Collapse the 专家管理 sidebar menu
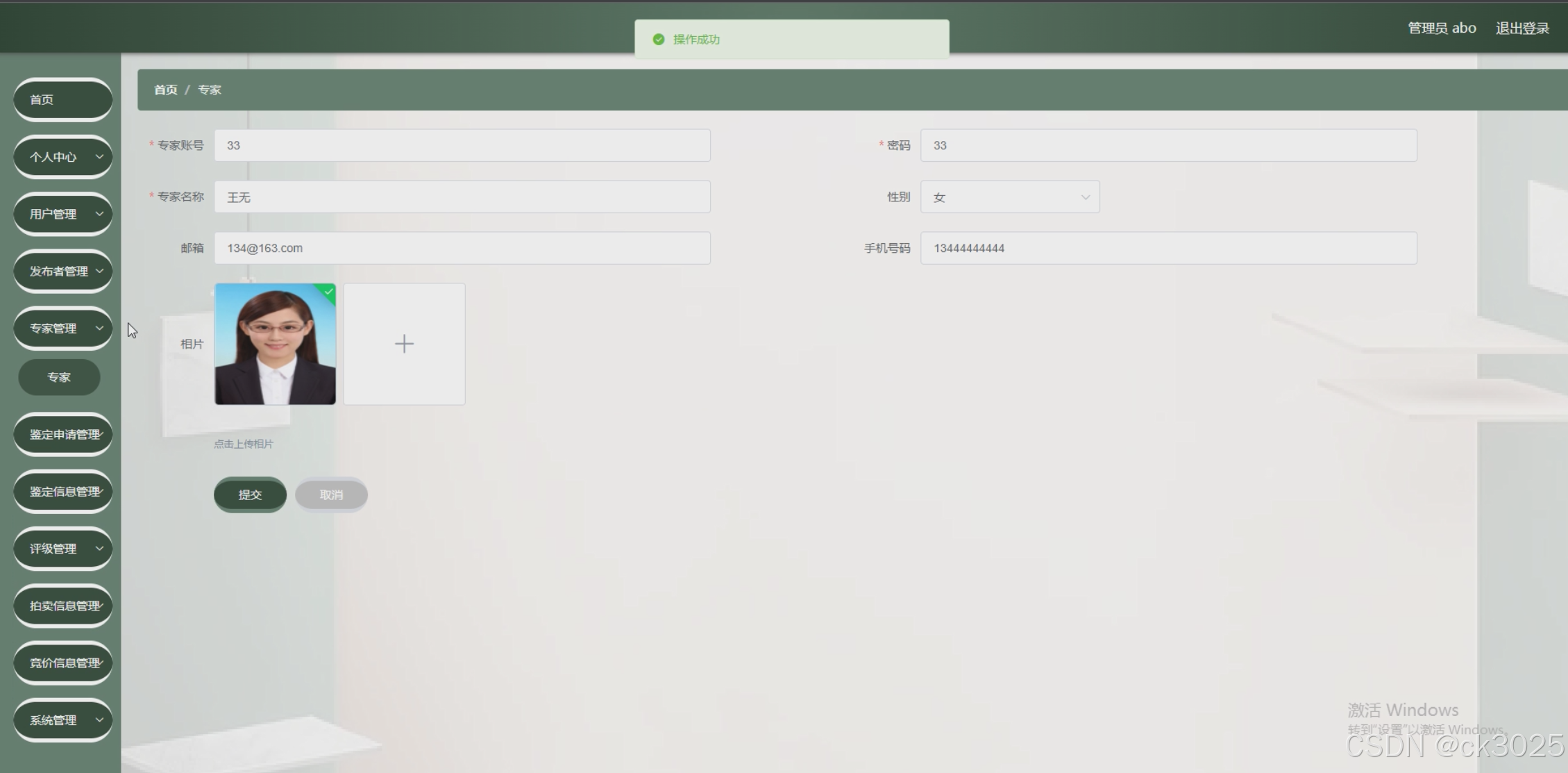 pyautogui.click(x=62, y=329)
